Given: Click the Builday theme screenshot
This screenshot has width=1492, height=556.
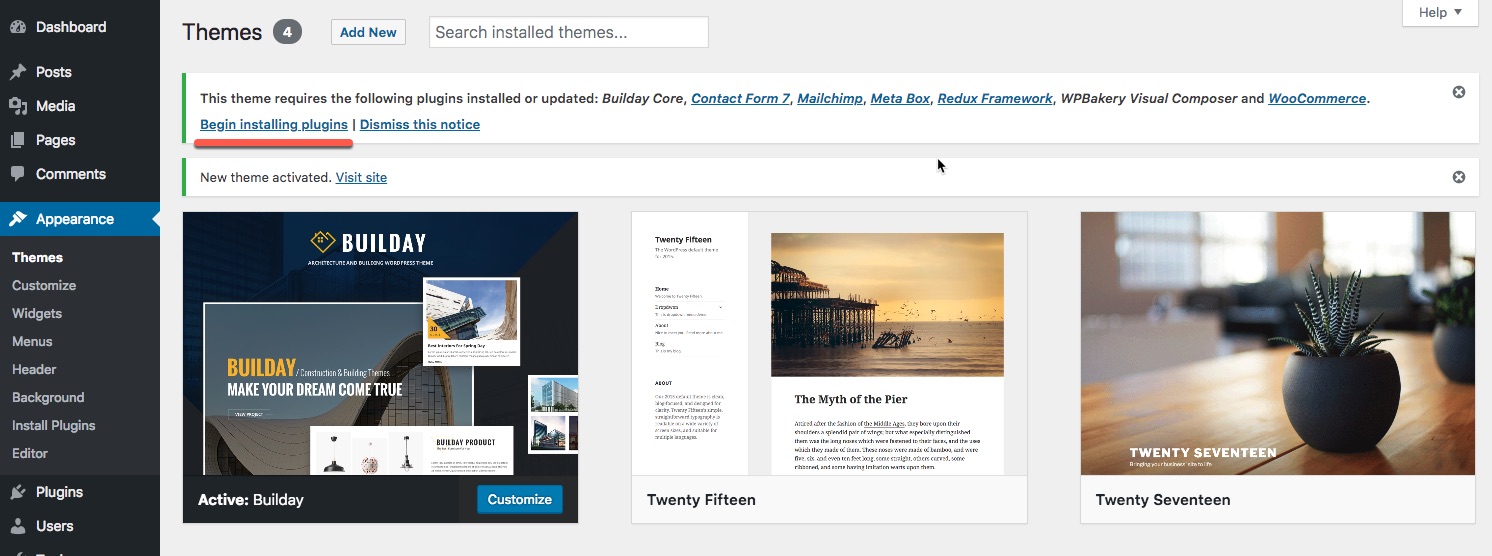Looking at the screenshot, I should (x=380, y=343).
